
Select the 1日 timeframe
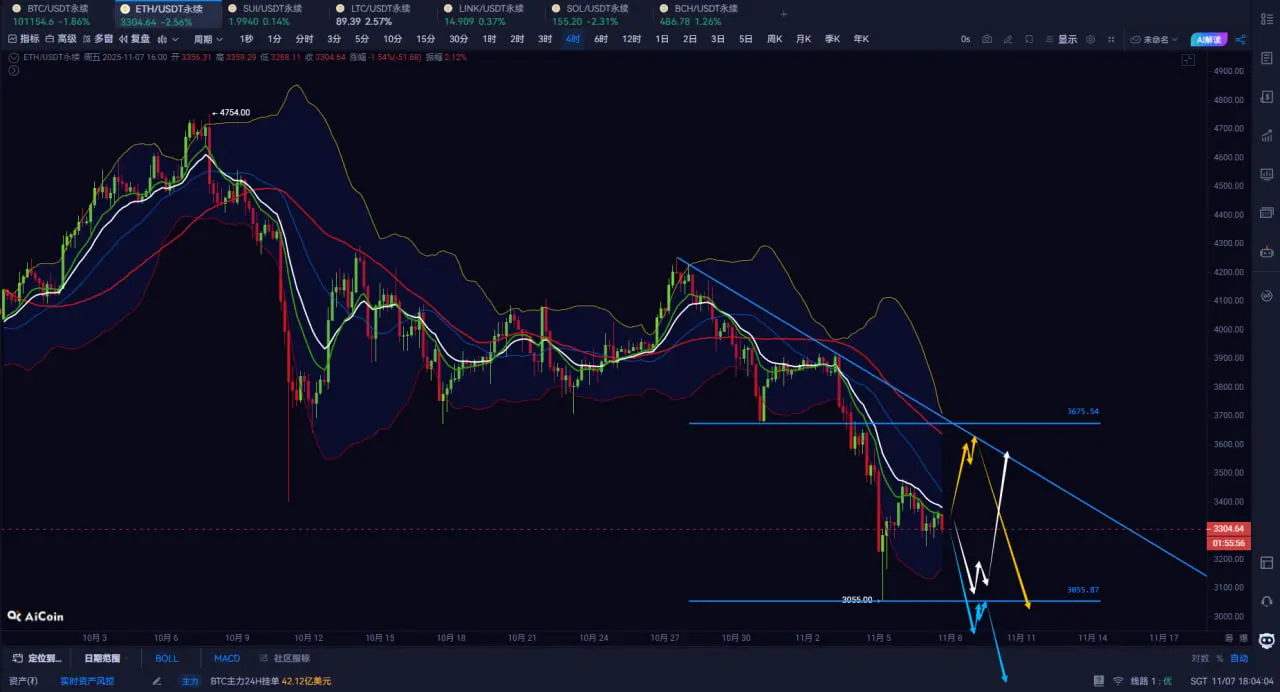[662, 39]
